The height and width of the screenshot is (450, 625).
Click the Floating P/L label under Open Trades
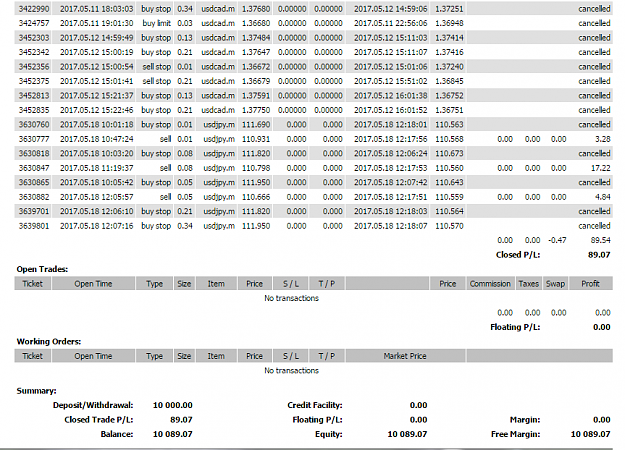tap(515, 327)
